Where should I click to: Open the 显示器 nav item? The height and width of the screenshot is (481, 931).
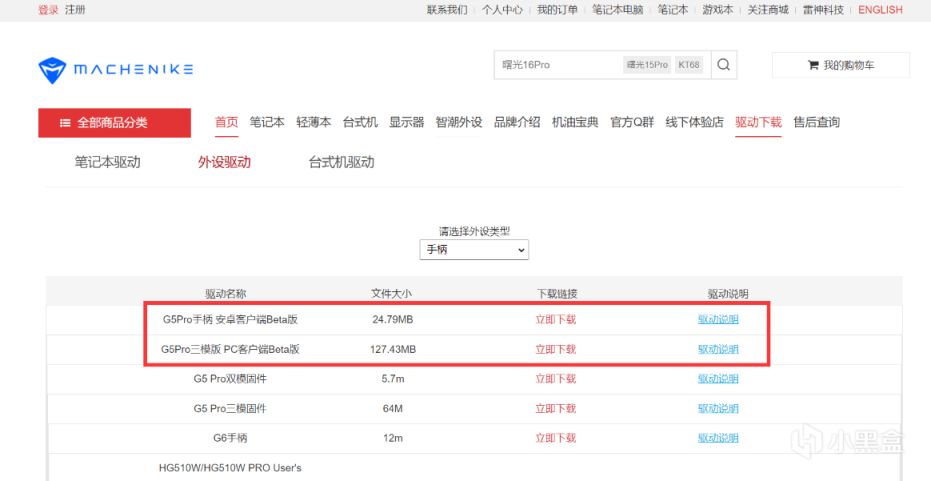[x=407, y=122]
